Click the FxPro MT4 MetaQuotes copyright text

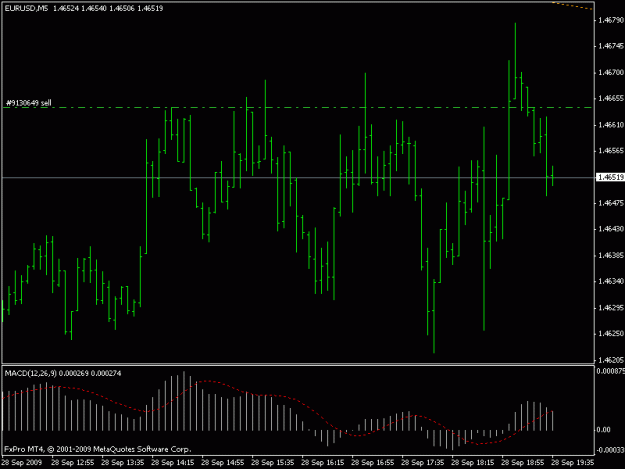coord(98,449)
